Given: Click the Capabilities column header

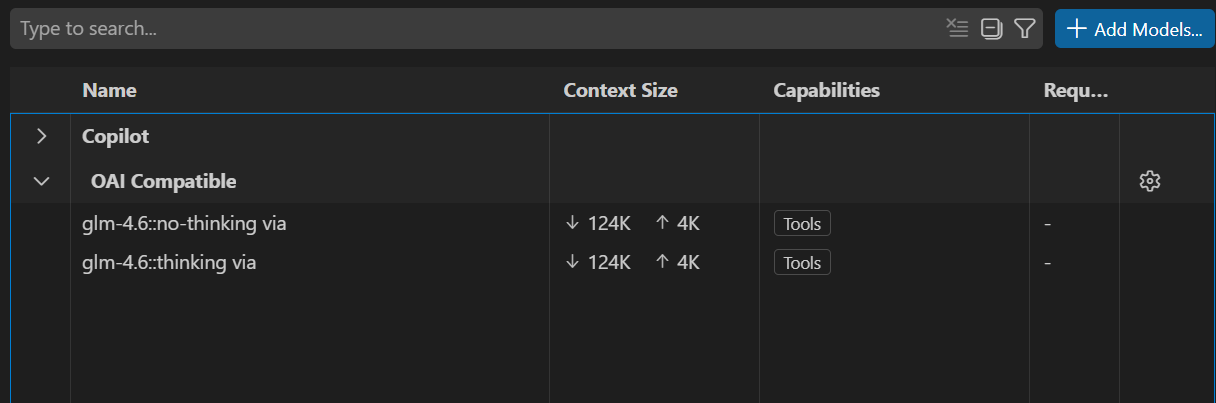Looking at the screenshot, I should (826, 90).
